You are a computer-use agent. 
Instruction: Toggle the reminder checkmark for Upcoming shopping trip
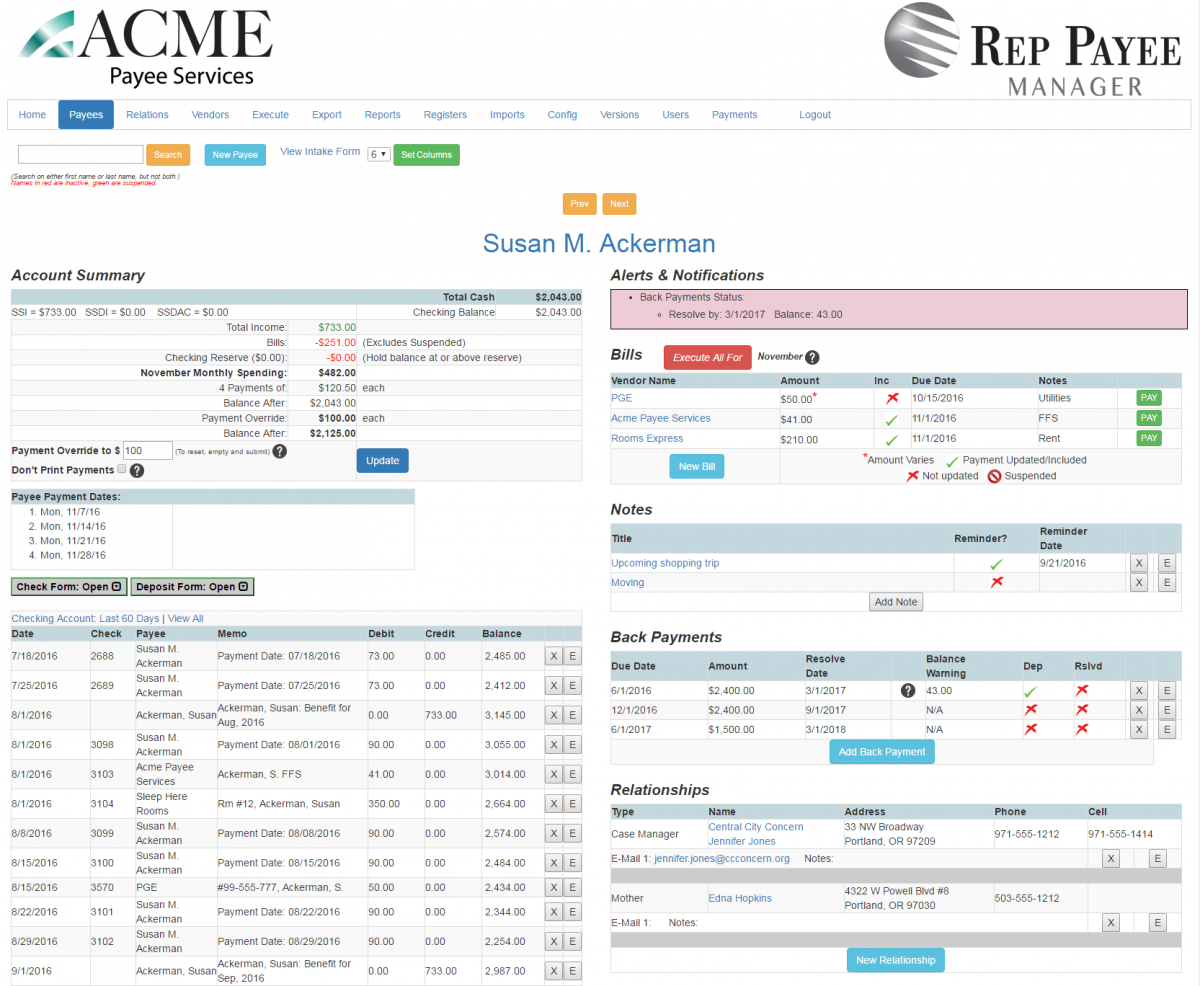pyautogui.click(x=997, y=562)
